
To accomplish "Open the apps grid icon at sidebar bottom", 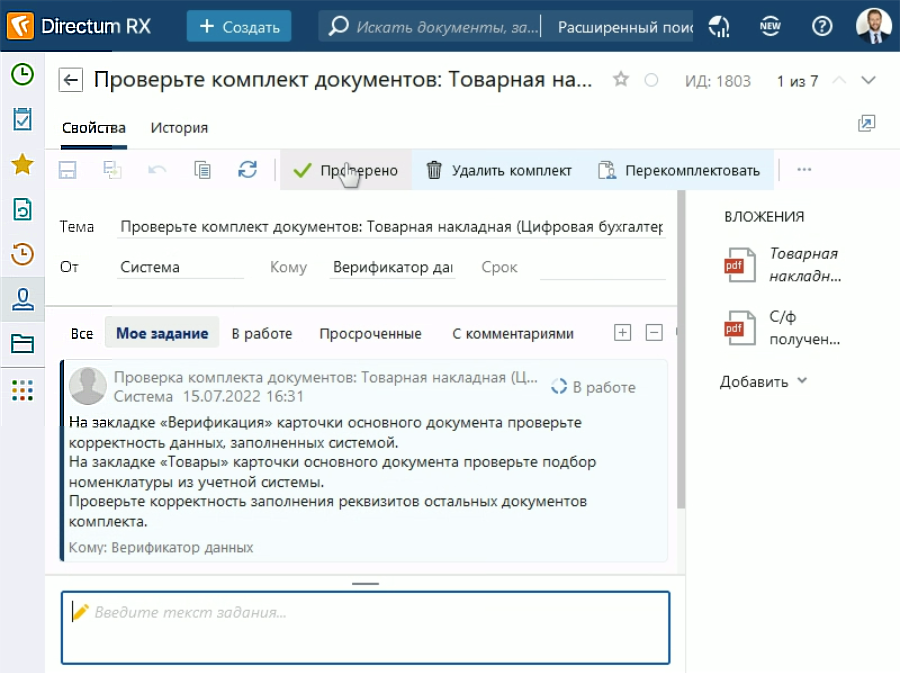I will (x=22, y=392).
